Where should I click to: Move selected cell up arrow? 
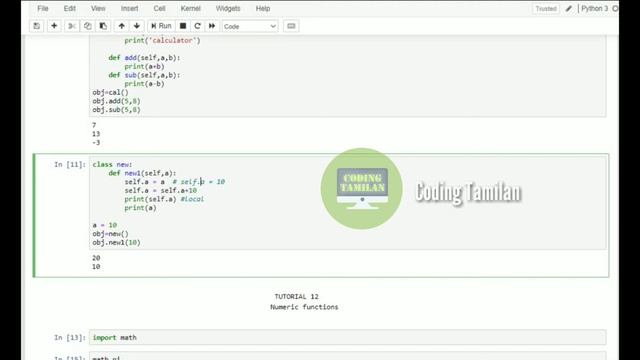(122, 26)
